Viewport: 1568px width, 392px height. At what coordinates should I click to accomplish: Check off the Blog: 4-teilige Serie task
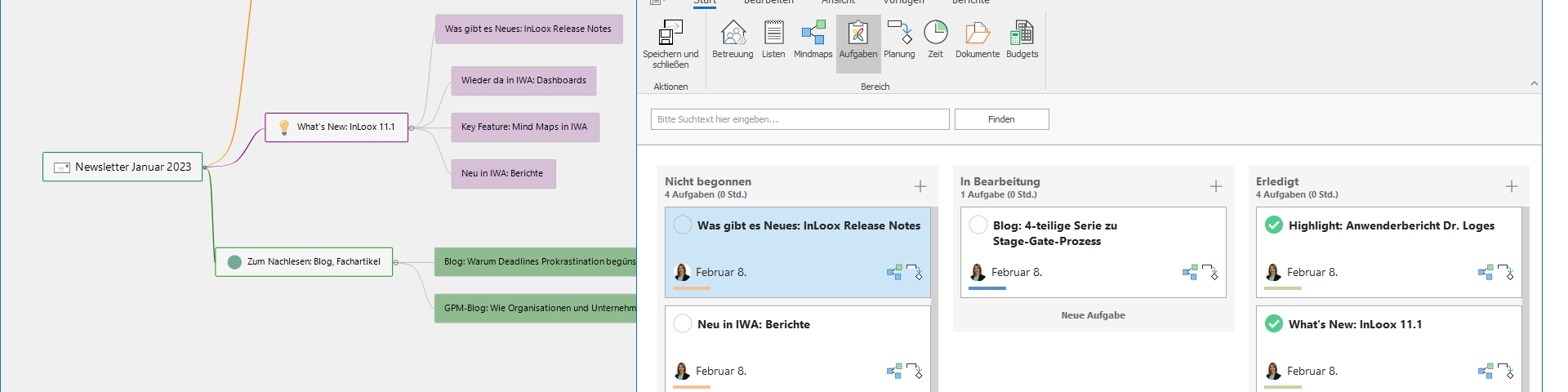coord(978,225)
